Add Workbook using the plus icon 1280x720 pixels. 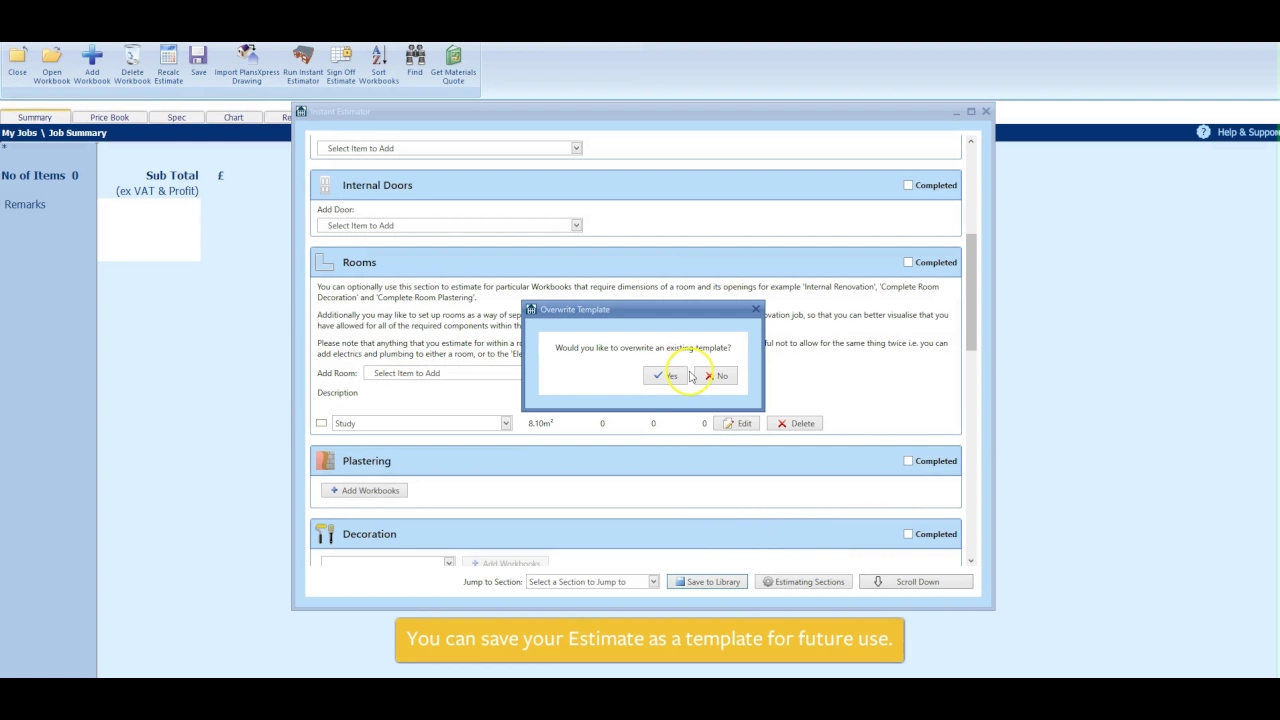pos(92,65)
